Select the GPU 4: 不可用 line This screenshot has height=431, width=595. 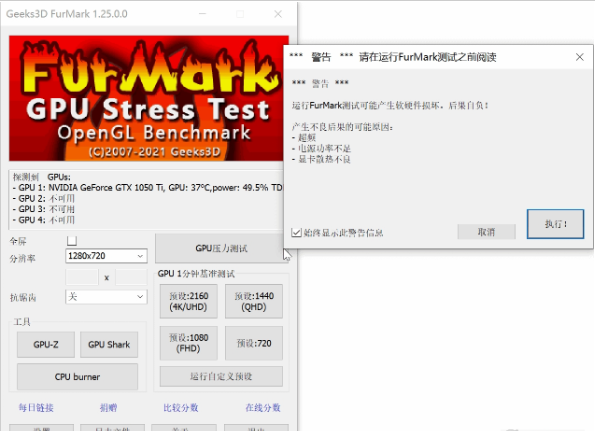44,220
